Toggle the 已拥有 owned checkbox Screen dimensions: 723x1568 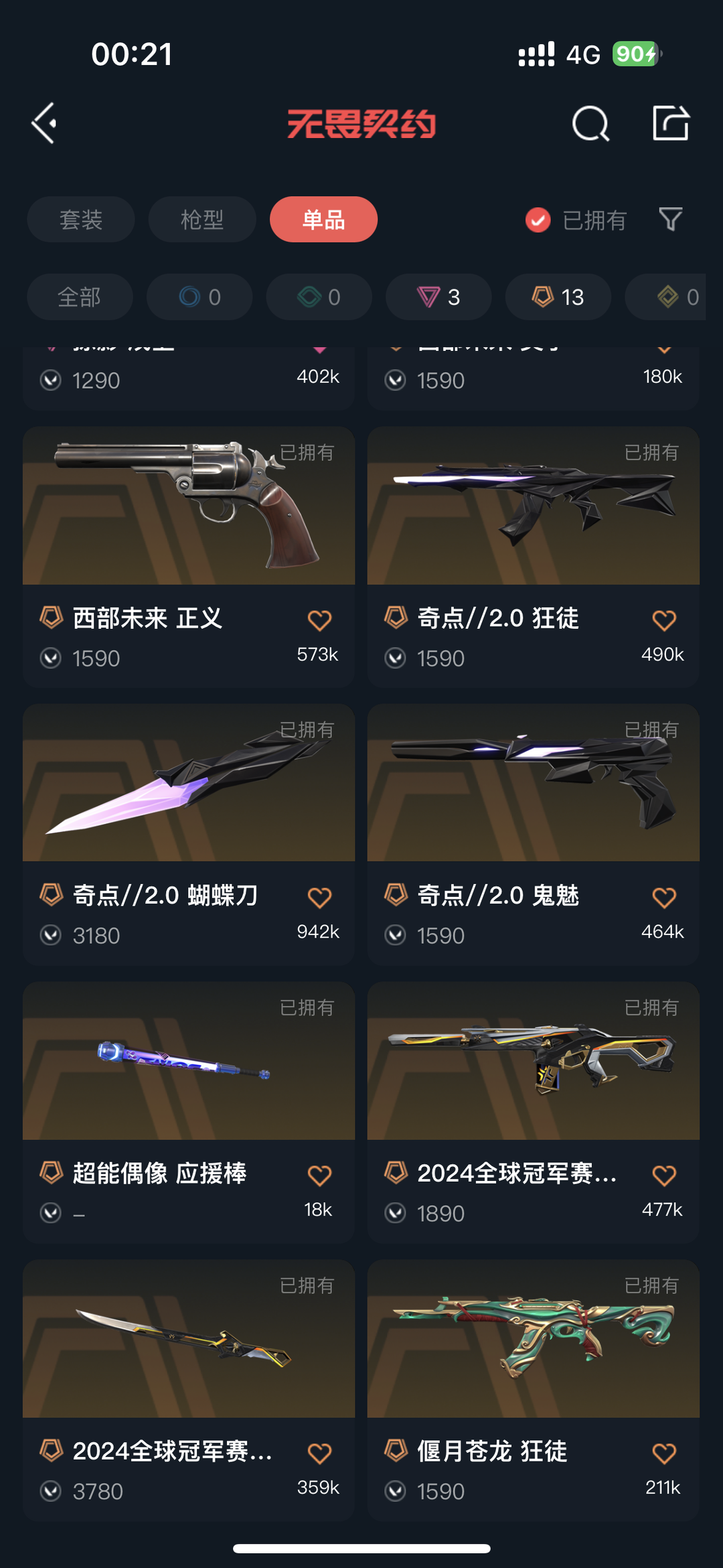pos(538,220)
